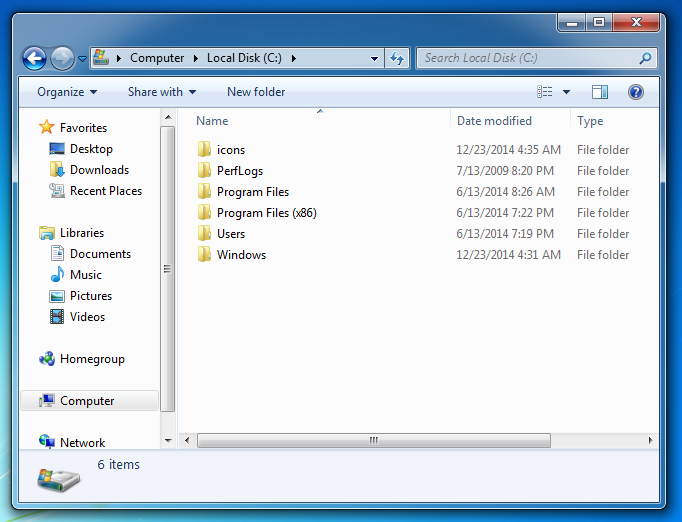Select the Program Files (x86) folder

[x=267, y=213]
